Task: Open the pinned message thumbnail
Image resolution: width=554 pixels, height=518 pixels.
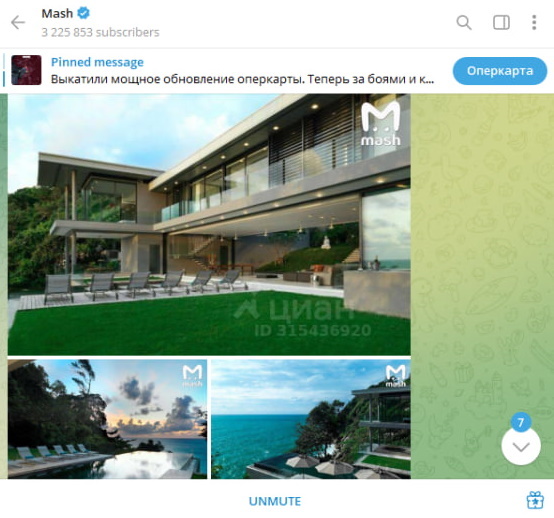Action: 26,70
